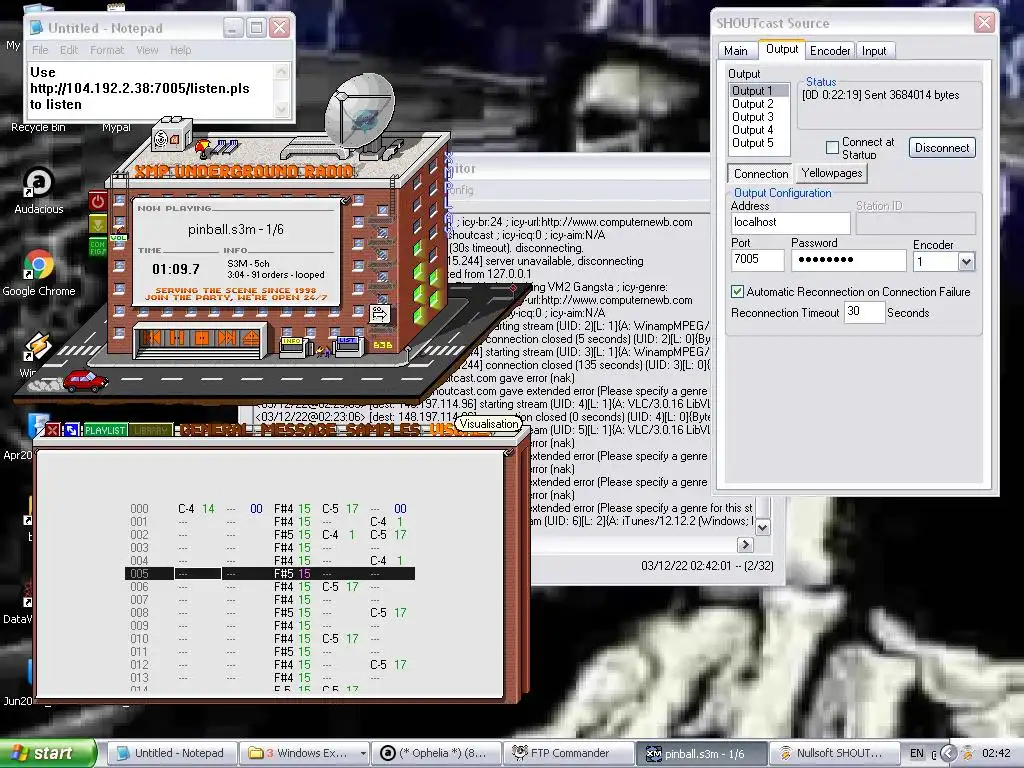The height and width of the screenshot is (768, 1024).
Task: Click the elapsed time 01:09.7 display
Action: click(x=176, y=269)
